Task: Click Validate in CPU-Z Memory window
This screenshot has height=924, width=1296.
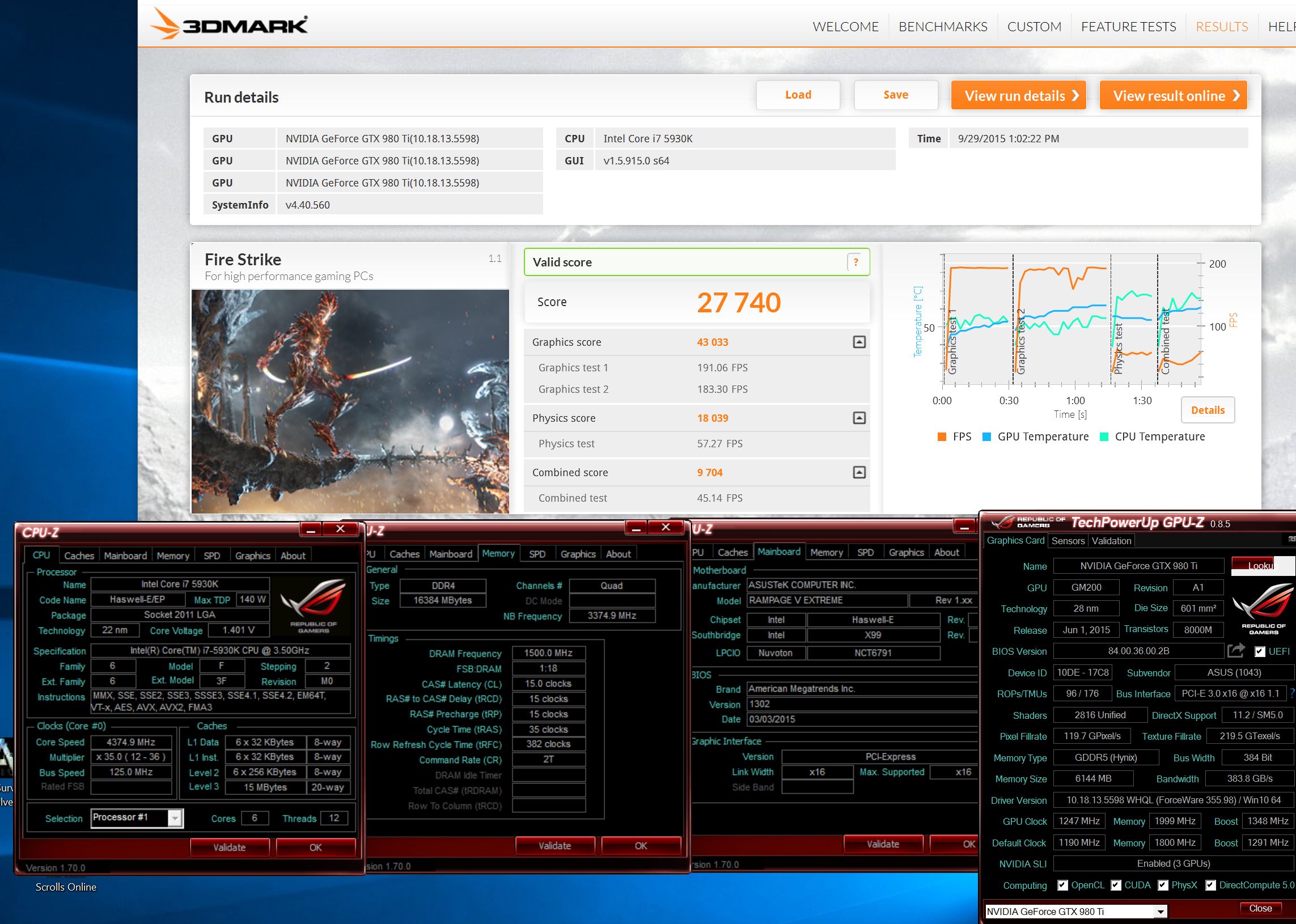Action: tap(554, 845)
